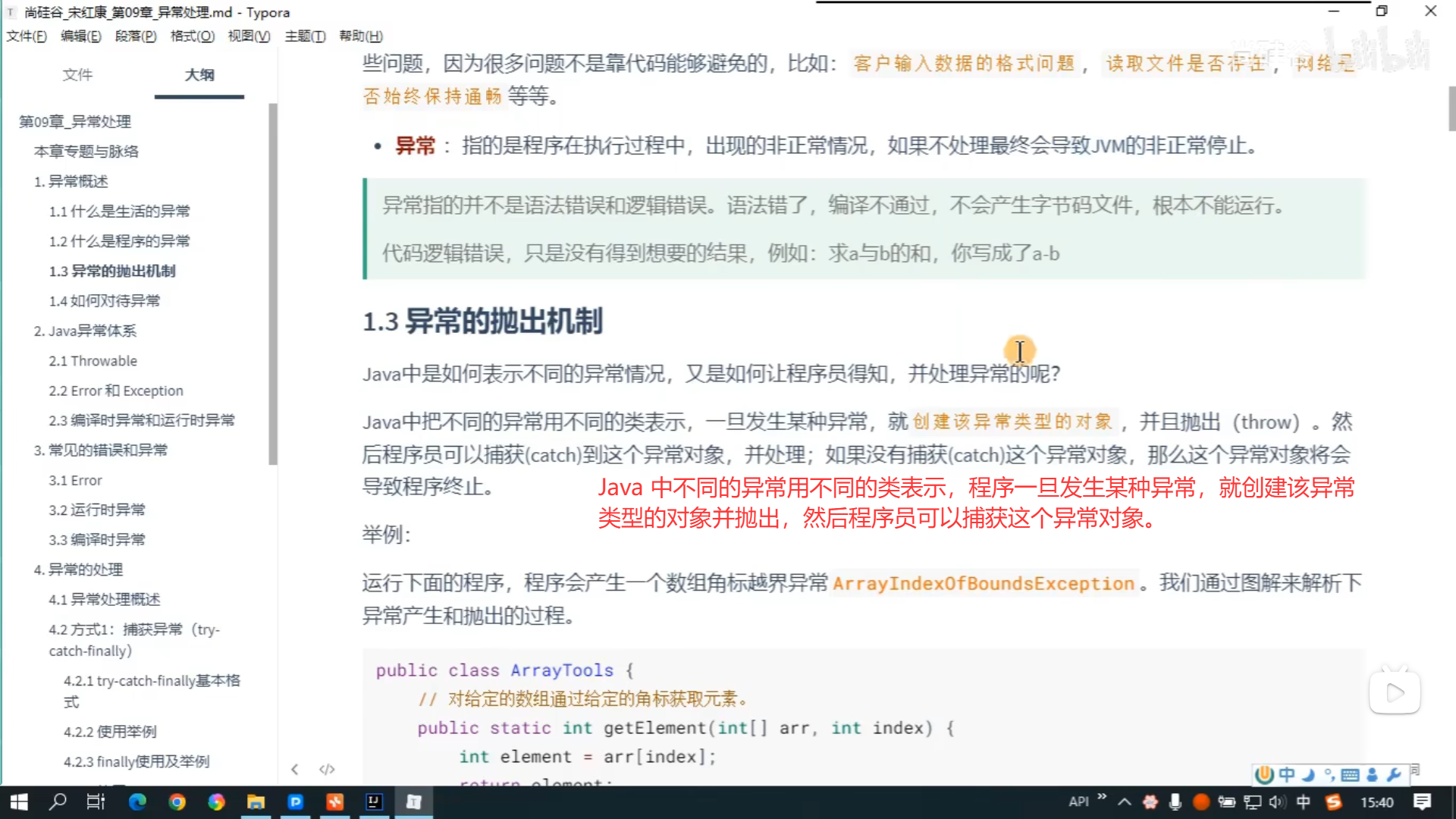Click the system volume icon
This screenshot has height=819, width=1456.
[1277, 802]
